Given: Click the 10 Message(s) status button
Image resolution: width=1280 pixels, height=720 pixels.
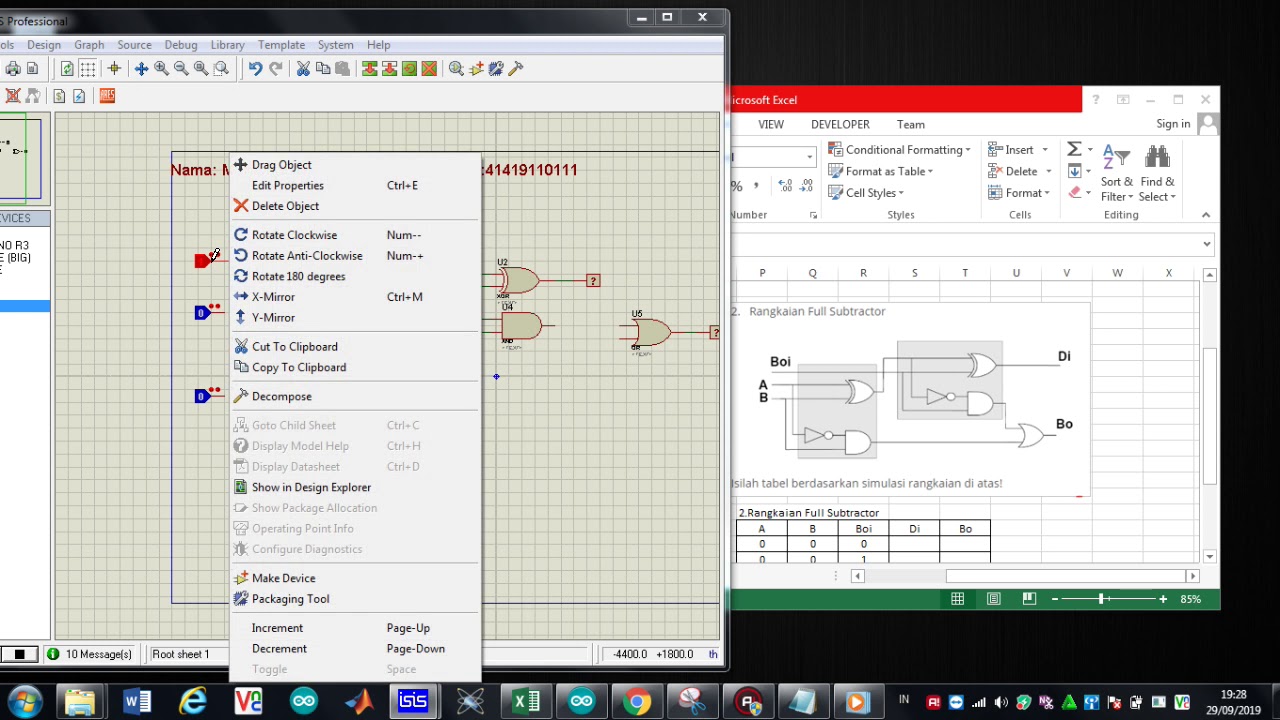Looking at the screenshot, I should click(x=90, y=654).
